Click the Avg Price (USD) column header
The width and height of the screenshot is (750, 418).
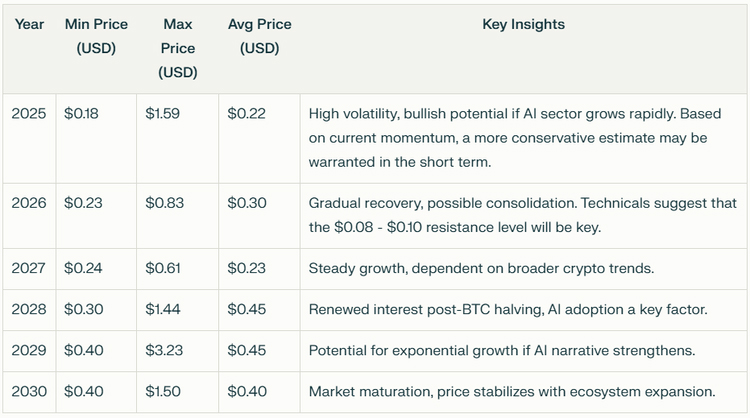(x=259, y=36)
